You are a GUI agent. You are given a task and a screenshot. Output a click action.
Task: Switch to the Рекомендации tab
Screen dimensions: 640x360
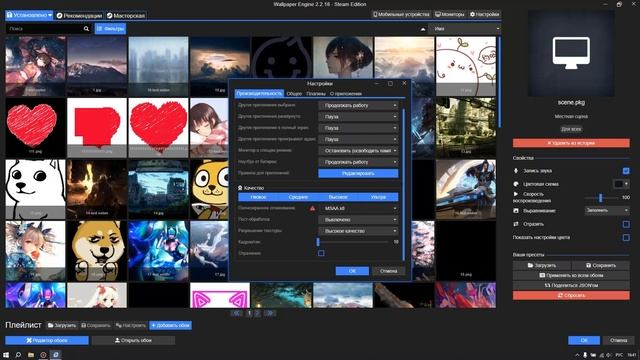[x=79, y=16]
